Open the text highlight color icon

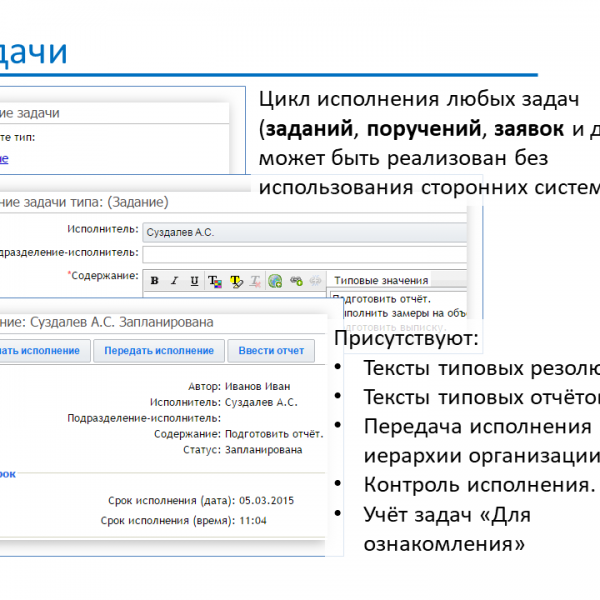[x=236, y=281]
